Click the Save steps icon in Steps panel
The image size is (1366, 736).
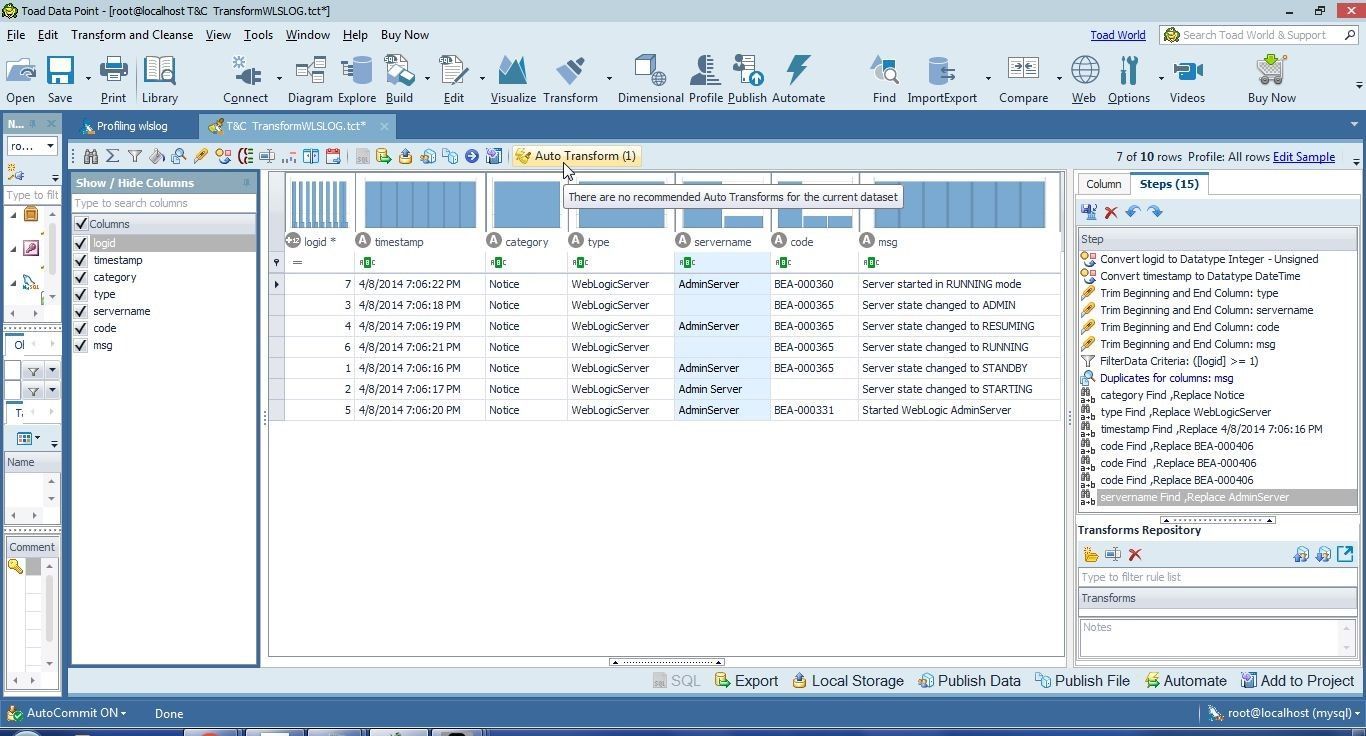(1089, 212)
